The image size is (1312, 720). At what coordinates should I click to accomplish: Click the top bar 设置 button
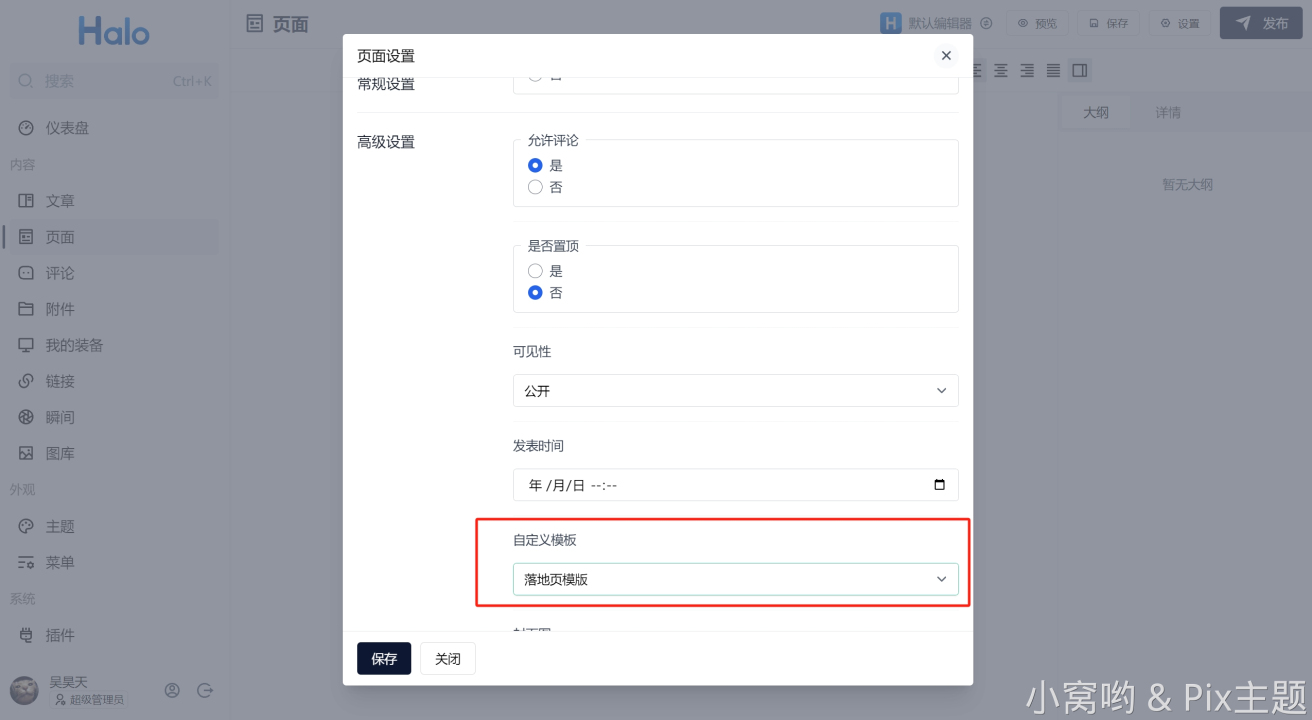click(1179, 23)
